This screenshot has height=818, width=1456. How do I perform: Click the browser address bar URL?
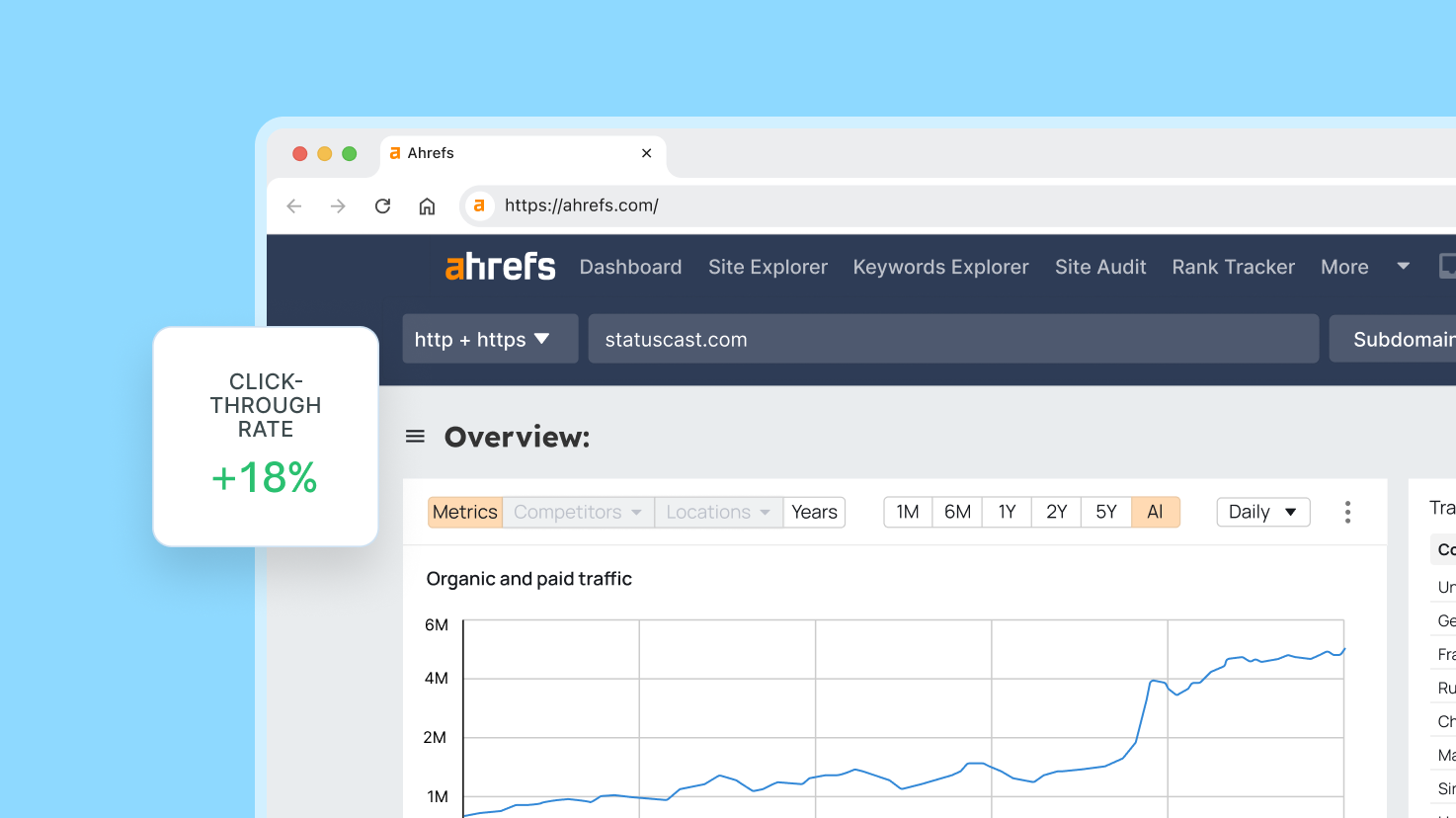[x=581, y=205]
